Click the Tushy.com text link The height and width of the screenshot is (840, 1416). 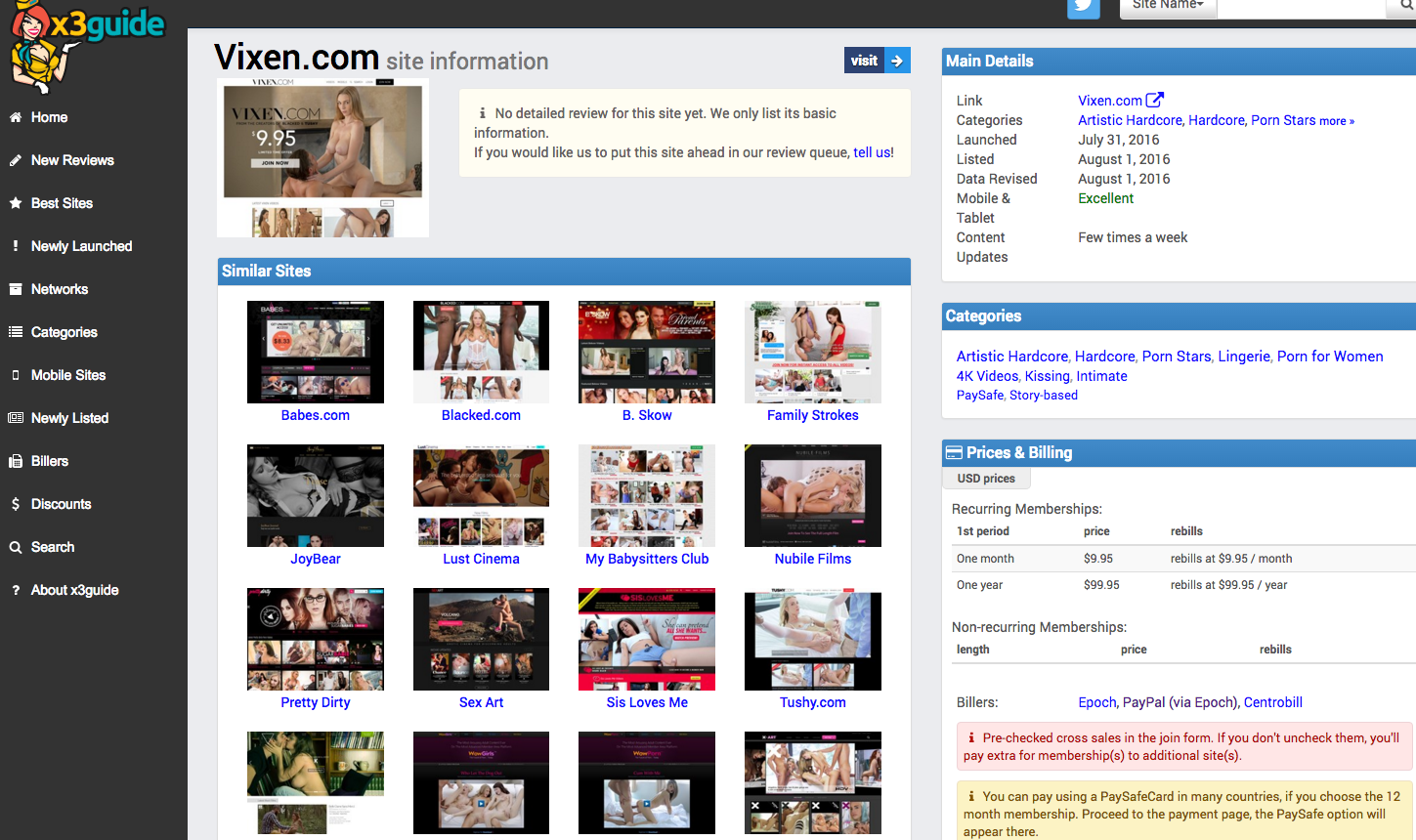pyautogui.click(x=813, y=702)
